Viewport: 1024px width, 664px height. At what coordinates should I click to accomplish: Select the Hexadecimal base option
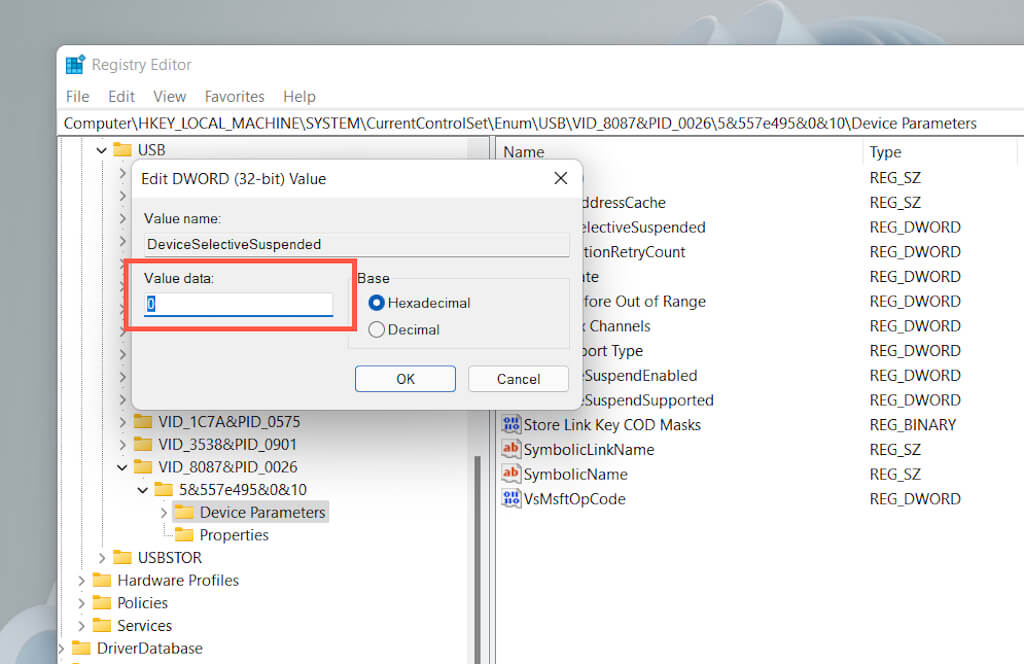pyautogui.click(x=376, y=303)
